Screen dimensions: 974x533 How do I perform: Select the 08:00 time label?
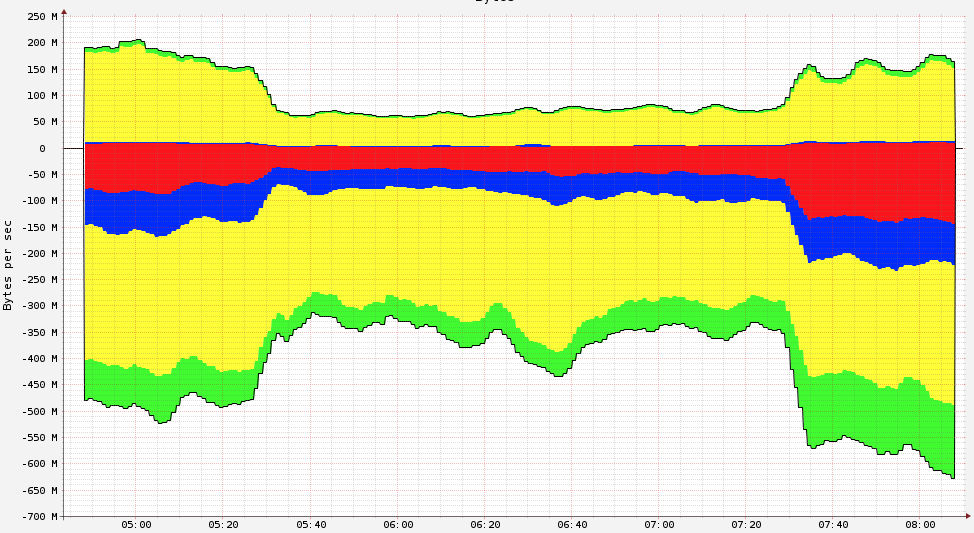point(920,524)
